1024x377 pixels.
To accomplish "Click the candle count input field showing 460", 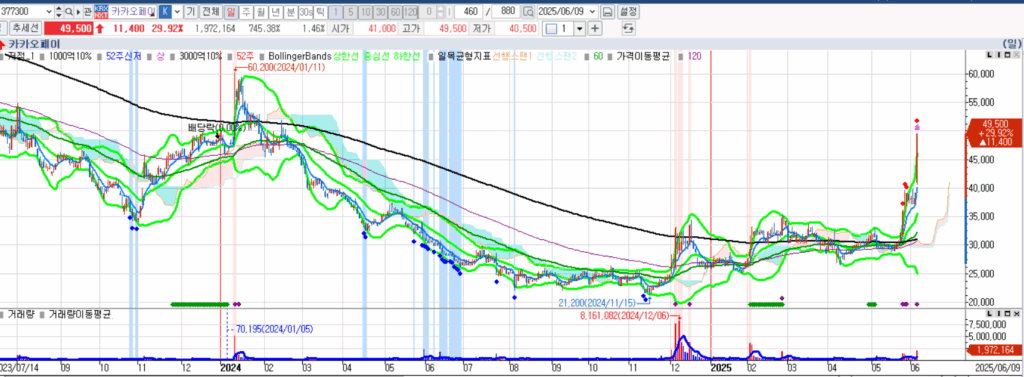I will [x=468, y=12].
